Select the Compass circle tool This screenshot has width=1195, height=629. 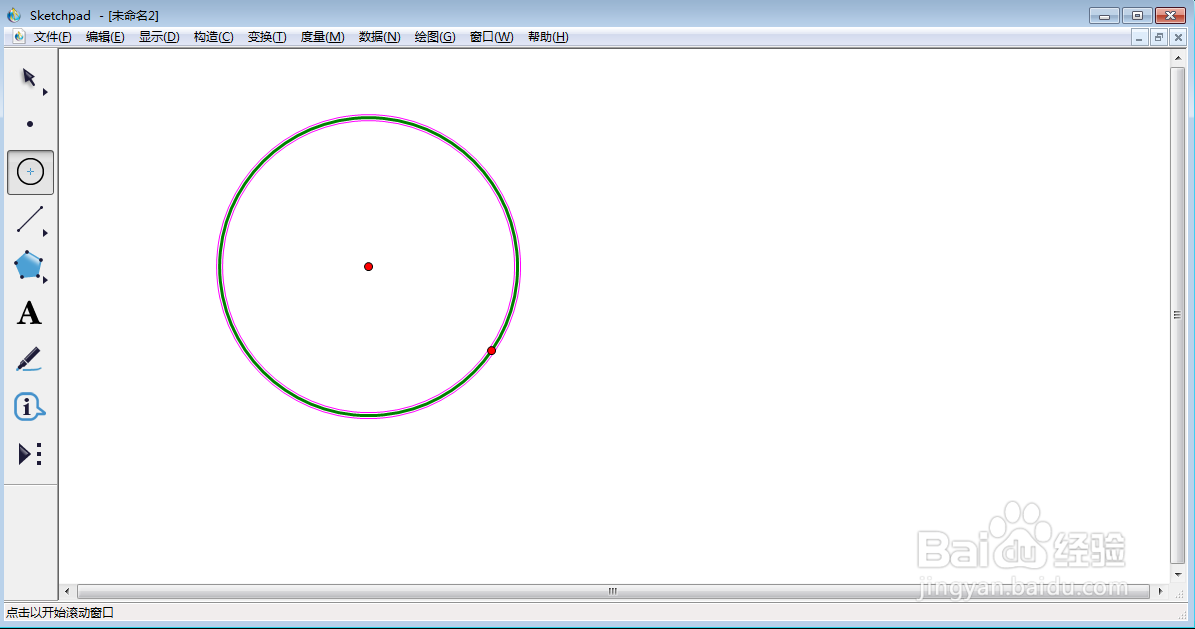pos(30,172)
